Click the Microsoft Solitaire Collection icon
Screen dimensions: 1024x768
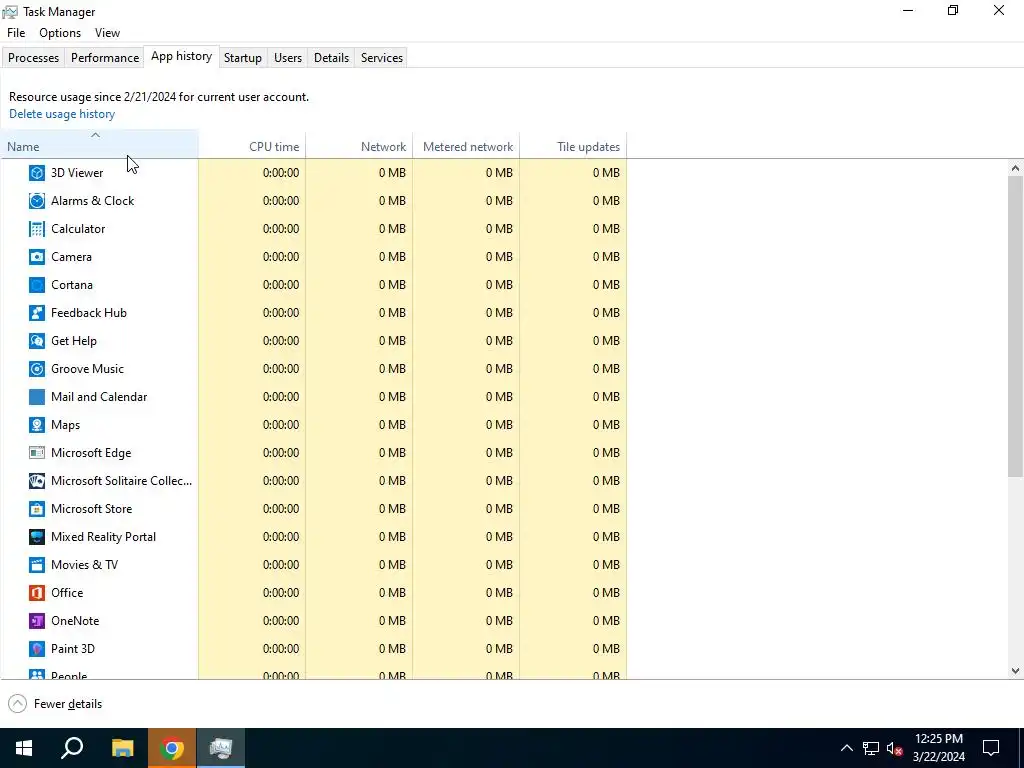37,481
